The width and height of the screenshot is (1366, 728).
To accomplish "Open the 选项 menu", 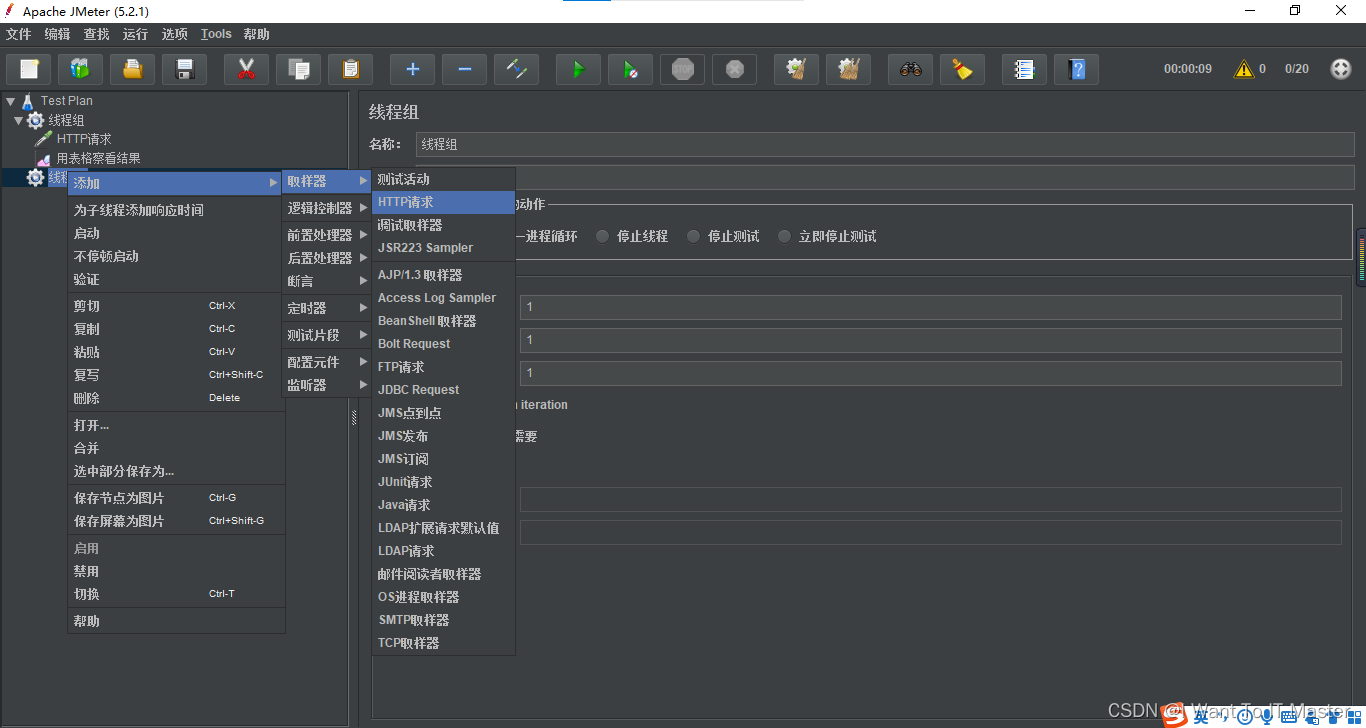I will [175, 34].
